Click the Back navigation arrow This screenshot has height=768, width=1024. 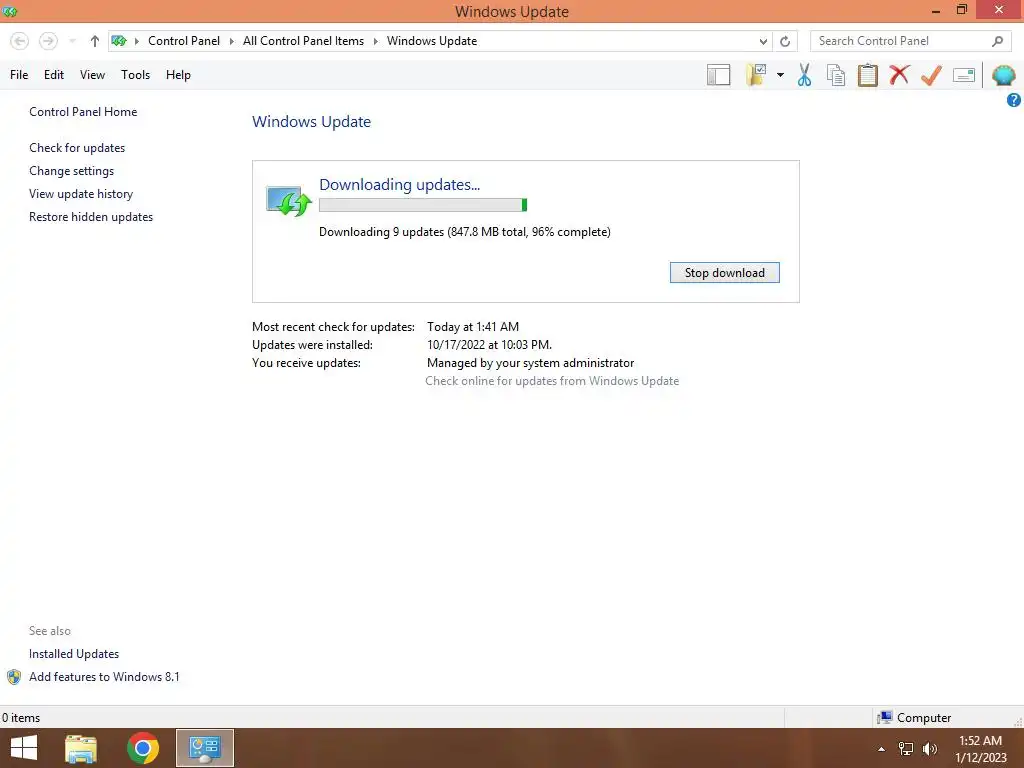tap(20, 41)
